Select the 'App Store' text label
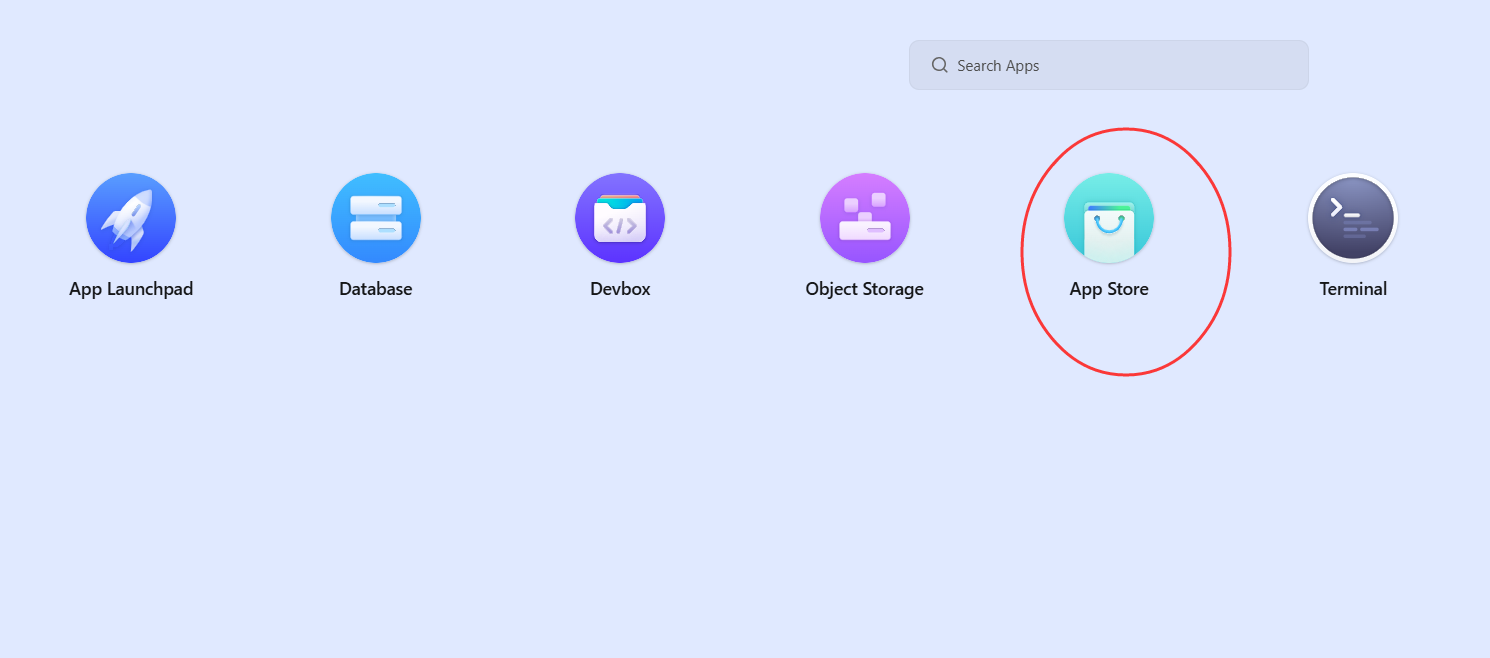The height and width of the screenshot is (658, 1490). pos(1109,289)
